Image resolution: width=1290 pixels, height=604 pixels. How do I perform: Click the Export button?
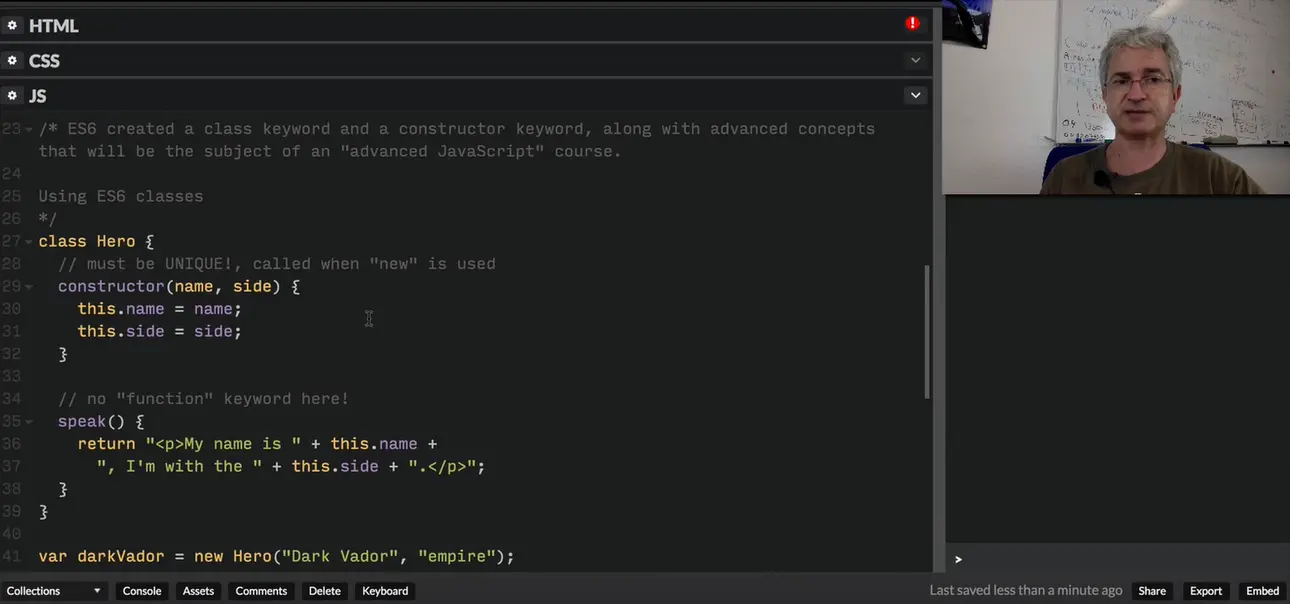click(x=1205, y=591)
